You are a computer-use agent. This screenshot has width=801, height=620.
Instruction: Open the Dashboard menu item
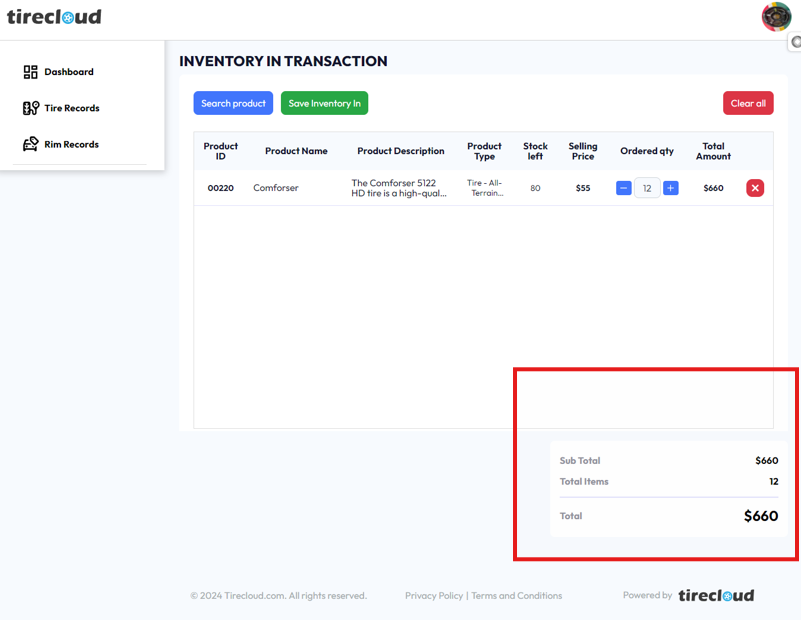pyautogui.click(x=69, y=72)
